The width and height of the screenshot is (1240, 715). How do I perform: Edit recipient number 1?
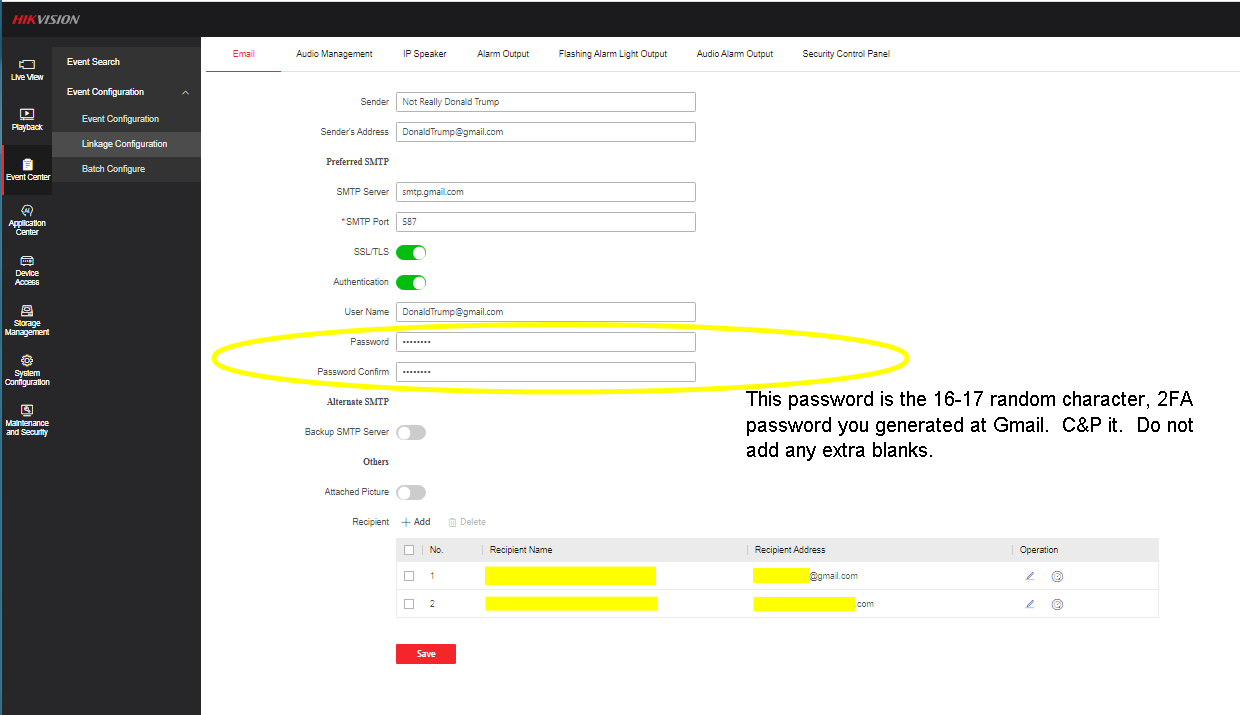[x=1030, y=575]
